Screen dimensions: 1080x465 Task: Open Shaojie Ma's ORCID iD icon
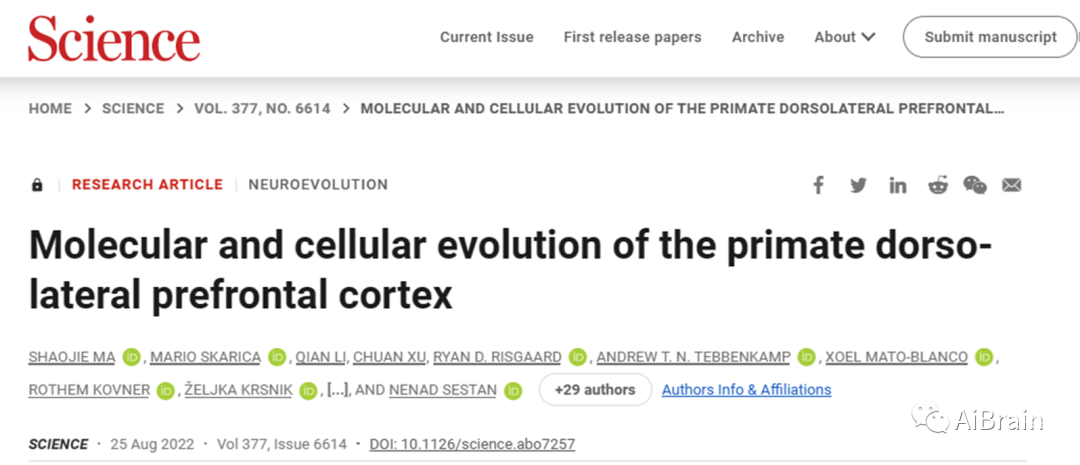132,357
